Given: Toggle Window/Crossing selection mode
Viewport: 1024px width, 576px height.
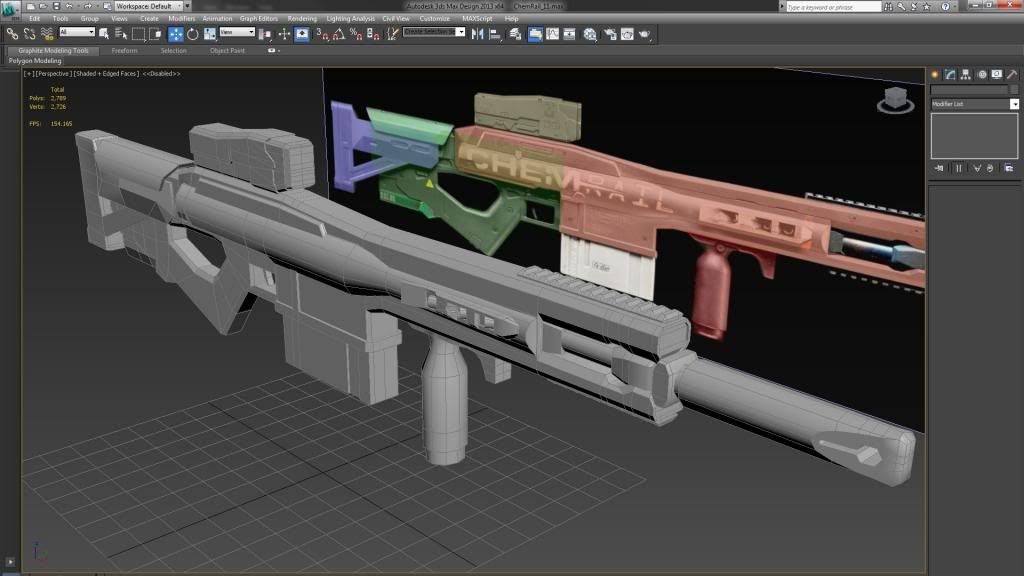Looking at the screenshot, I should tap(155, 34).
